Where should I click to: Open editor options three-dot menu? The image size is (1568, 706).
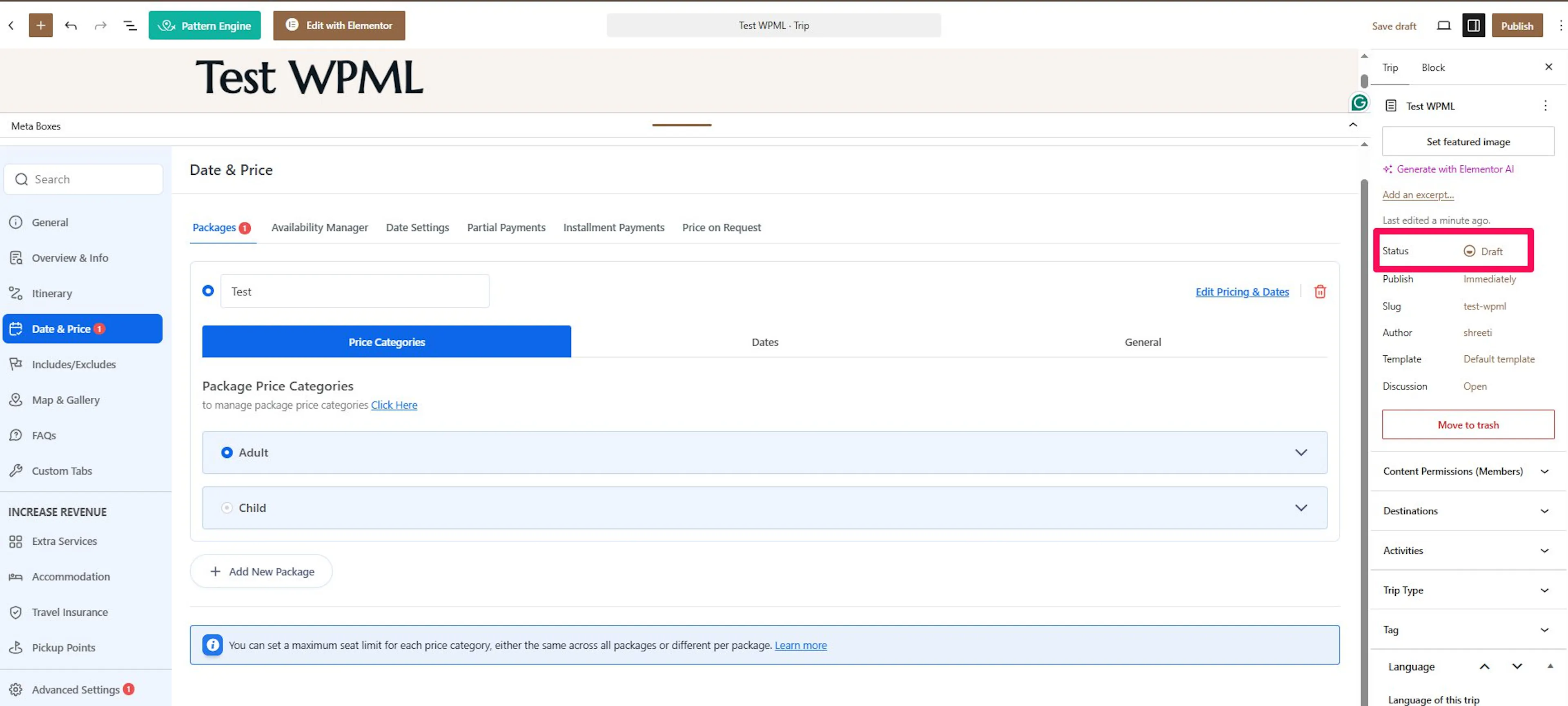click(1561, 26)
